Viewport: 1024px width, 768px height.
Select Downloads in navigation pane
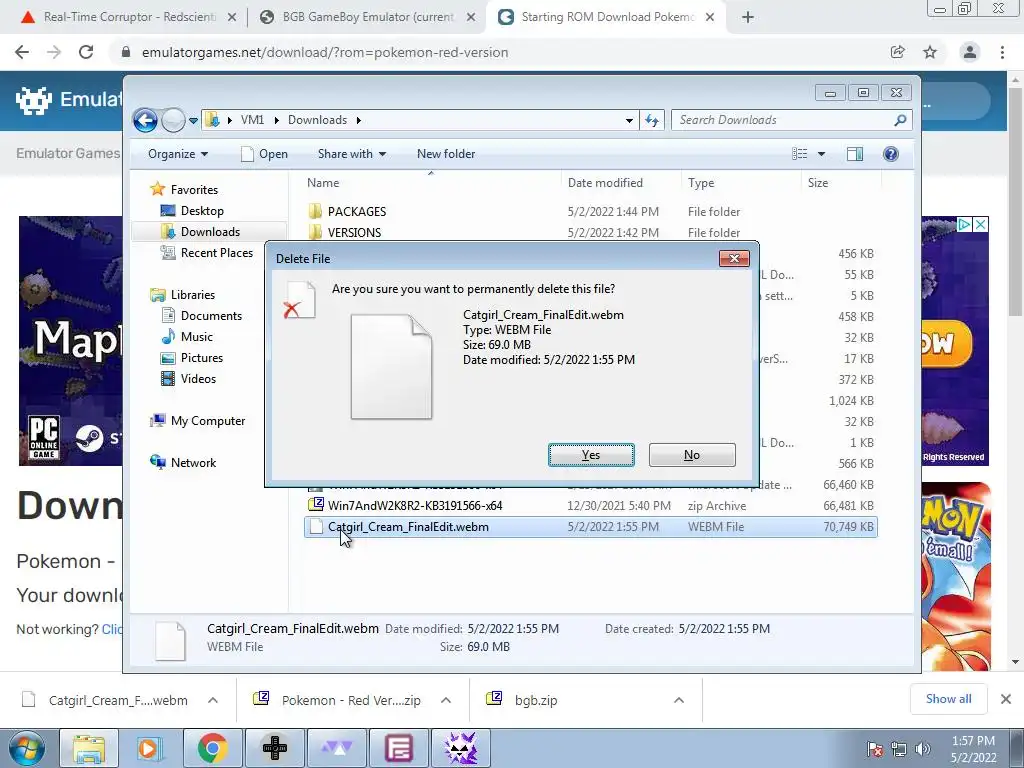(x=210, y=232)
